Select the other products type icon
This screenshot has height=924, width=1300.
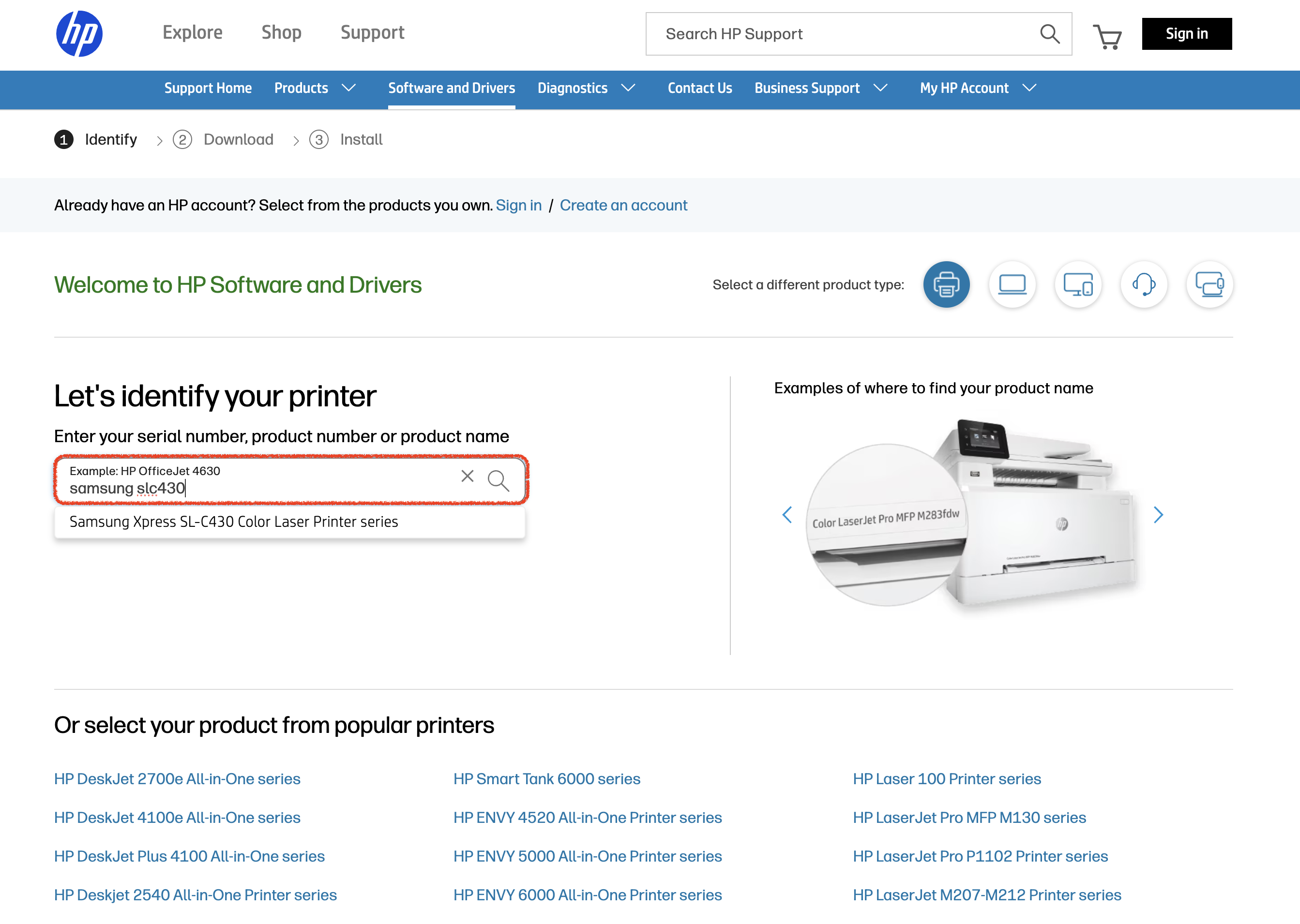pos(1209,284)
